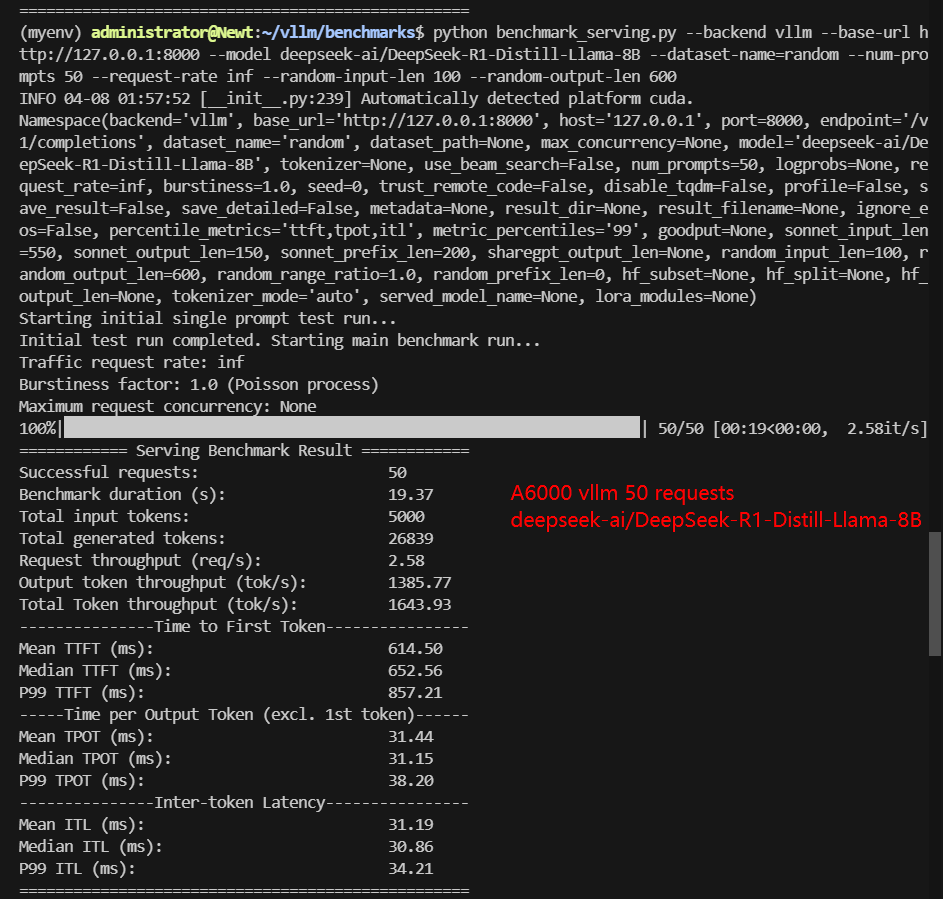Click the "Initial test run completed." line
943x899 pixels.
coord(140,340)
